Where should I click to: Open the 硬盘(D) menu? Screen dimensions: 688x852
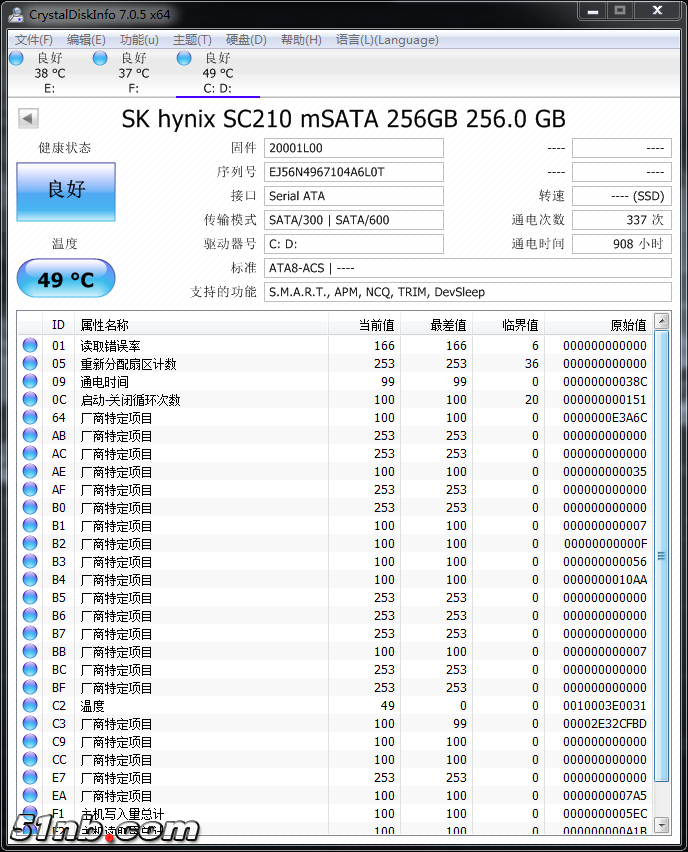pos(246,40)
